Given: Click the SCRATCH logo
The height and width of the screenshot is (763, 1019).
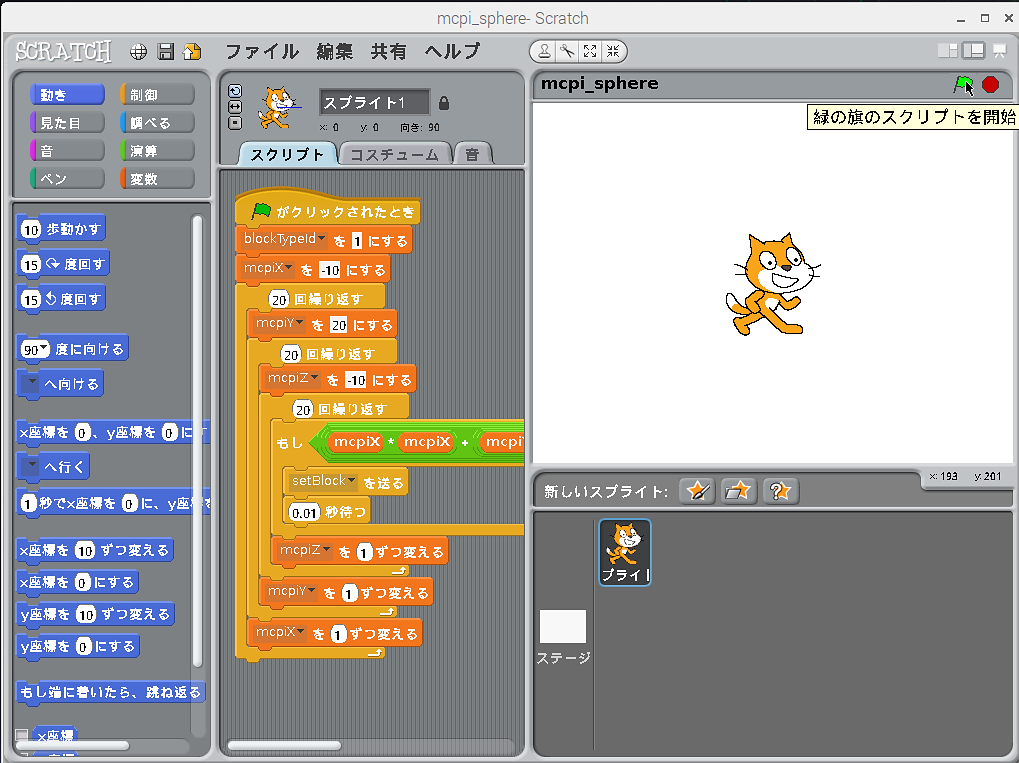Looking at the screenshot, I should click(64, 51).
